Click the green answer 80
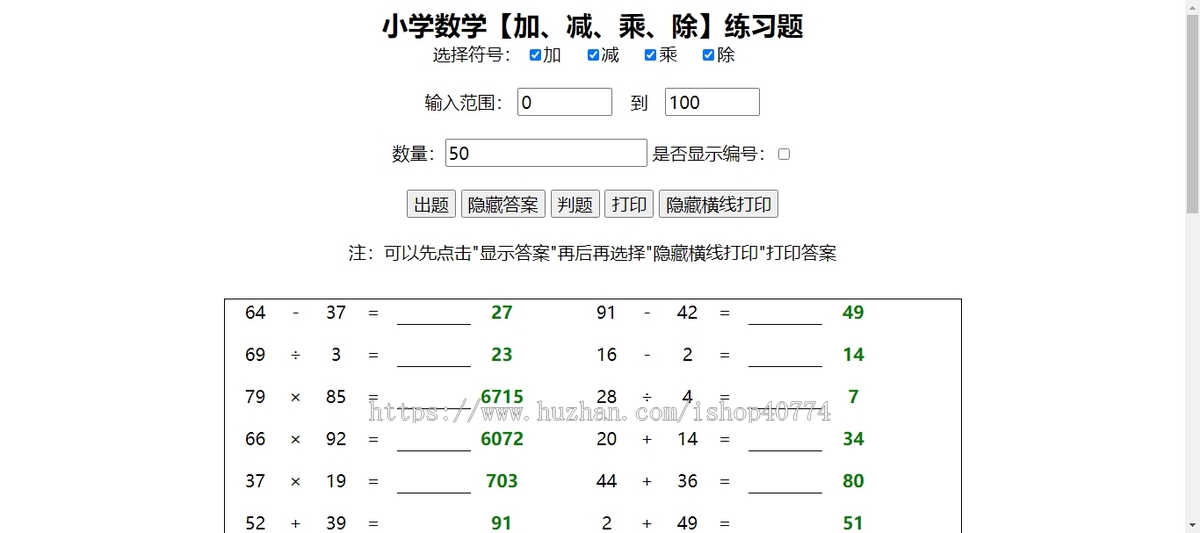This screenshot has width=1200, height=533. [x=853, y=480]
